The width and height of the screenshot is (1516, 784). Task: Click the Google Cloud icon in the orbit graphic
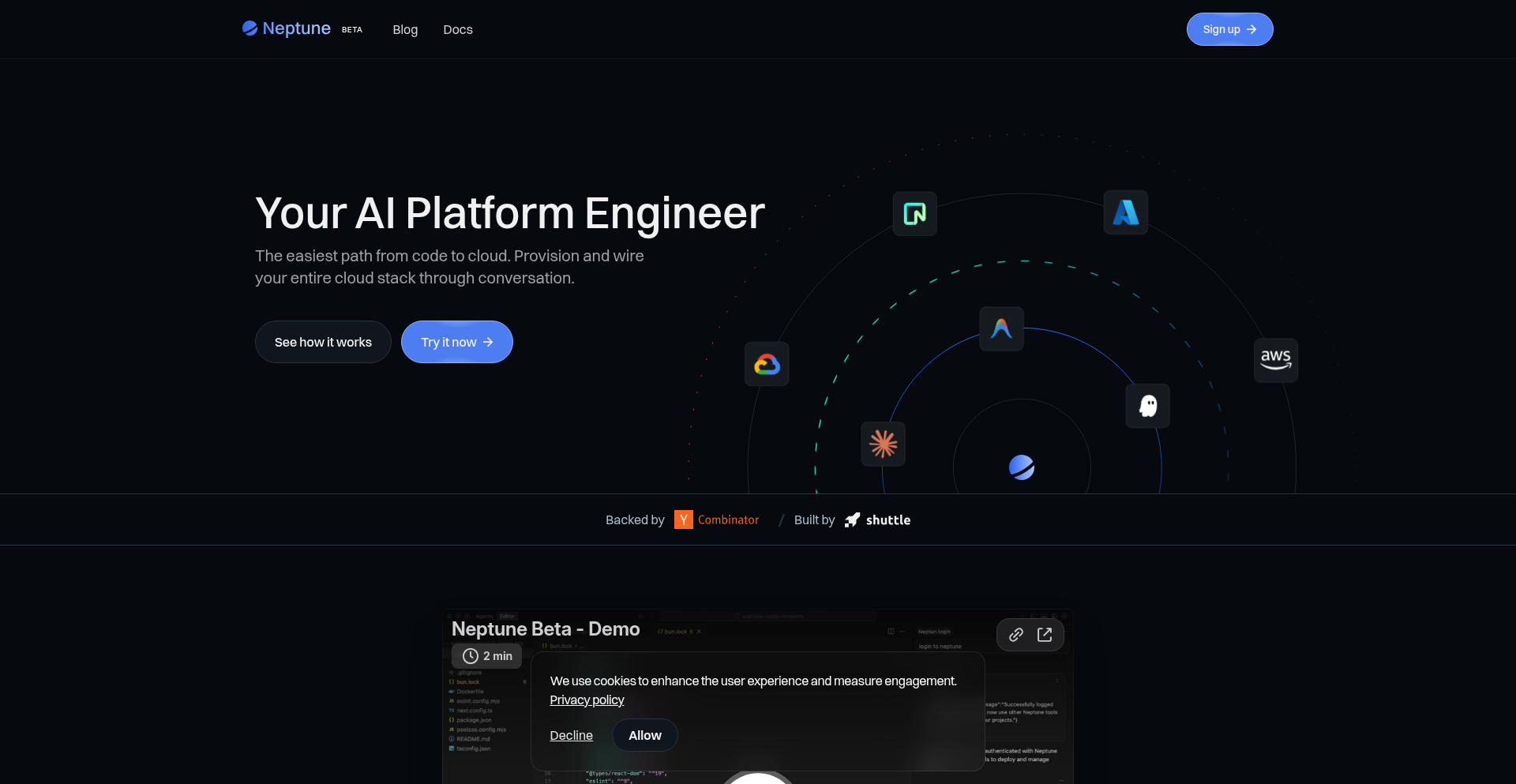(767, 364)
